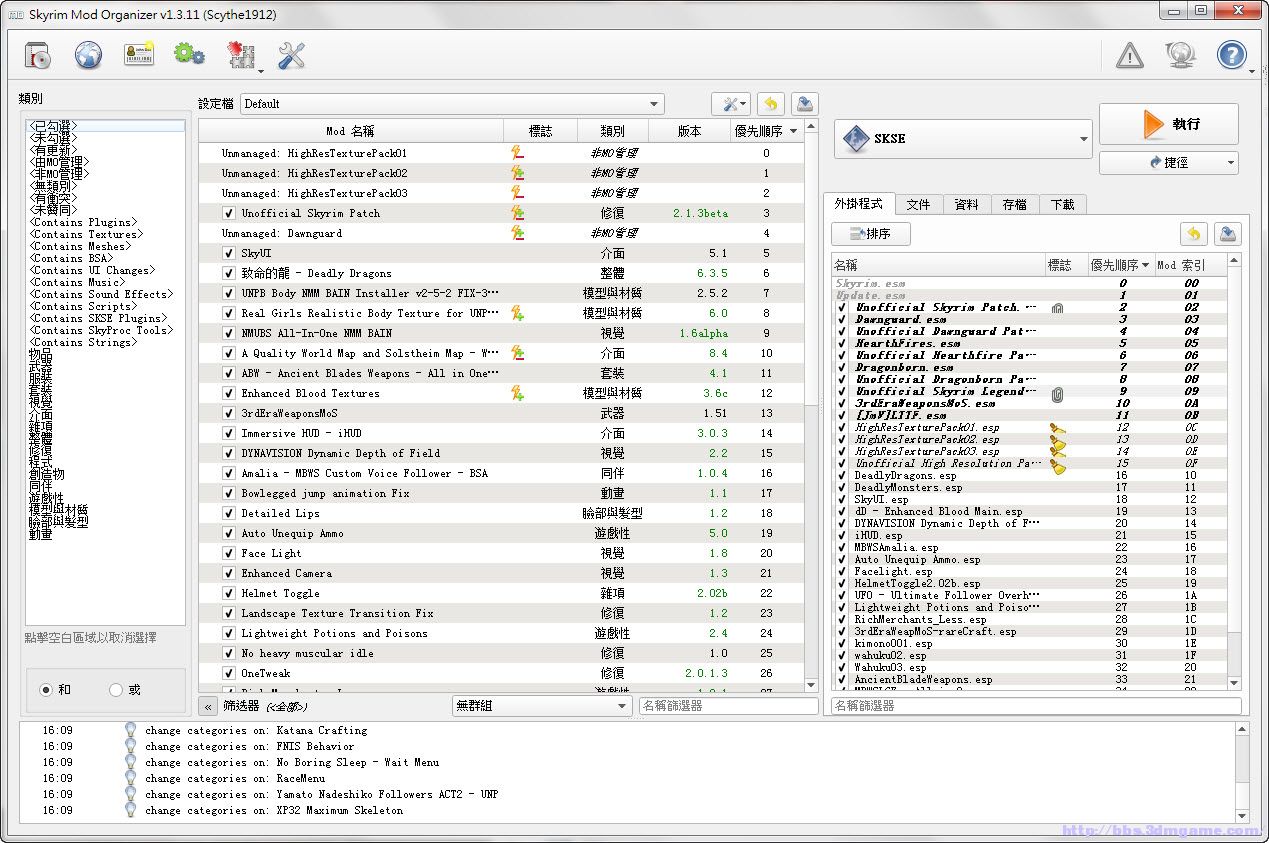Select the <Contains Plugins> category filter

(x=84, y=222)
